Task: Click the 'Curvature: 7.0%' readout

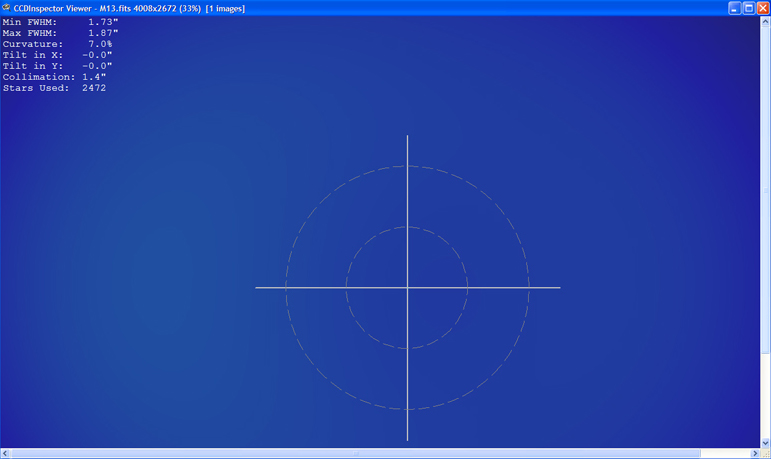Action: (58, 44)
